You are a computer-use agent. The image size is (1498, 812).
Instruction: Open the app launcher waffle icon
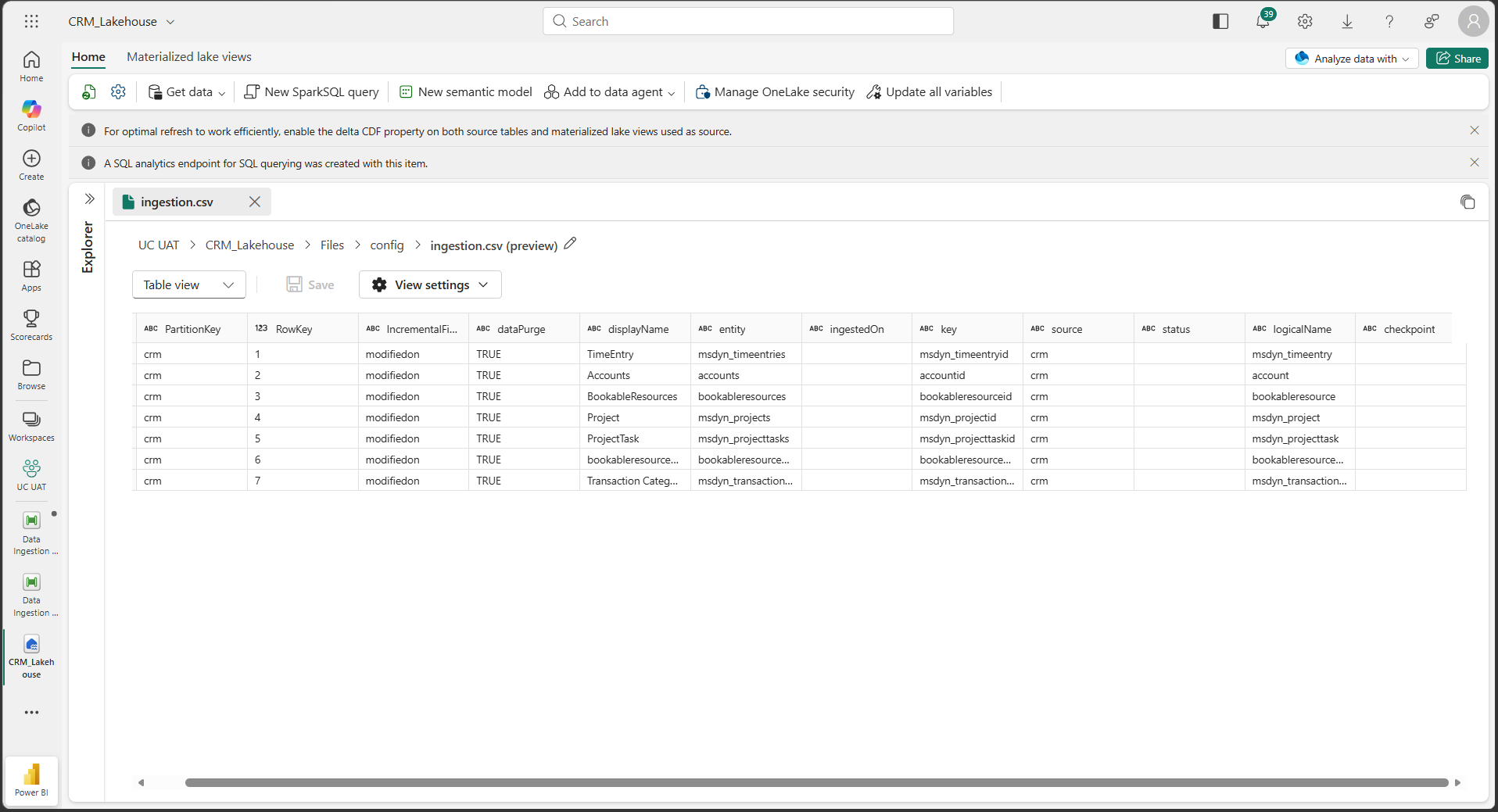31,21
